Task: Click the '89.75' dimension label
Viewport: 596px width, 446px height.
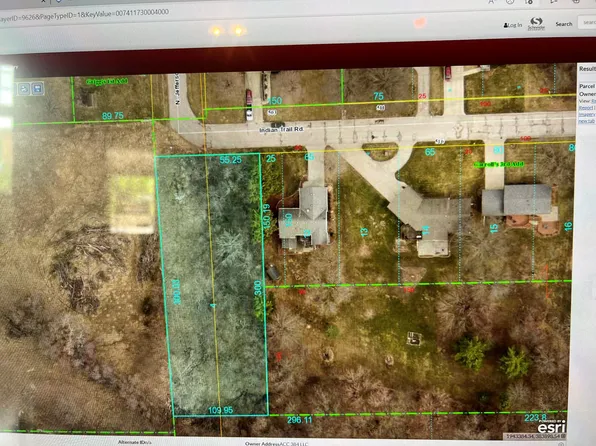Action: coord(113,116)
